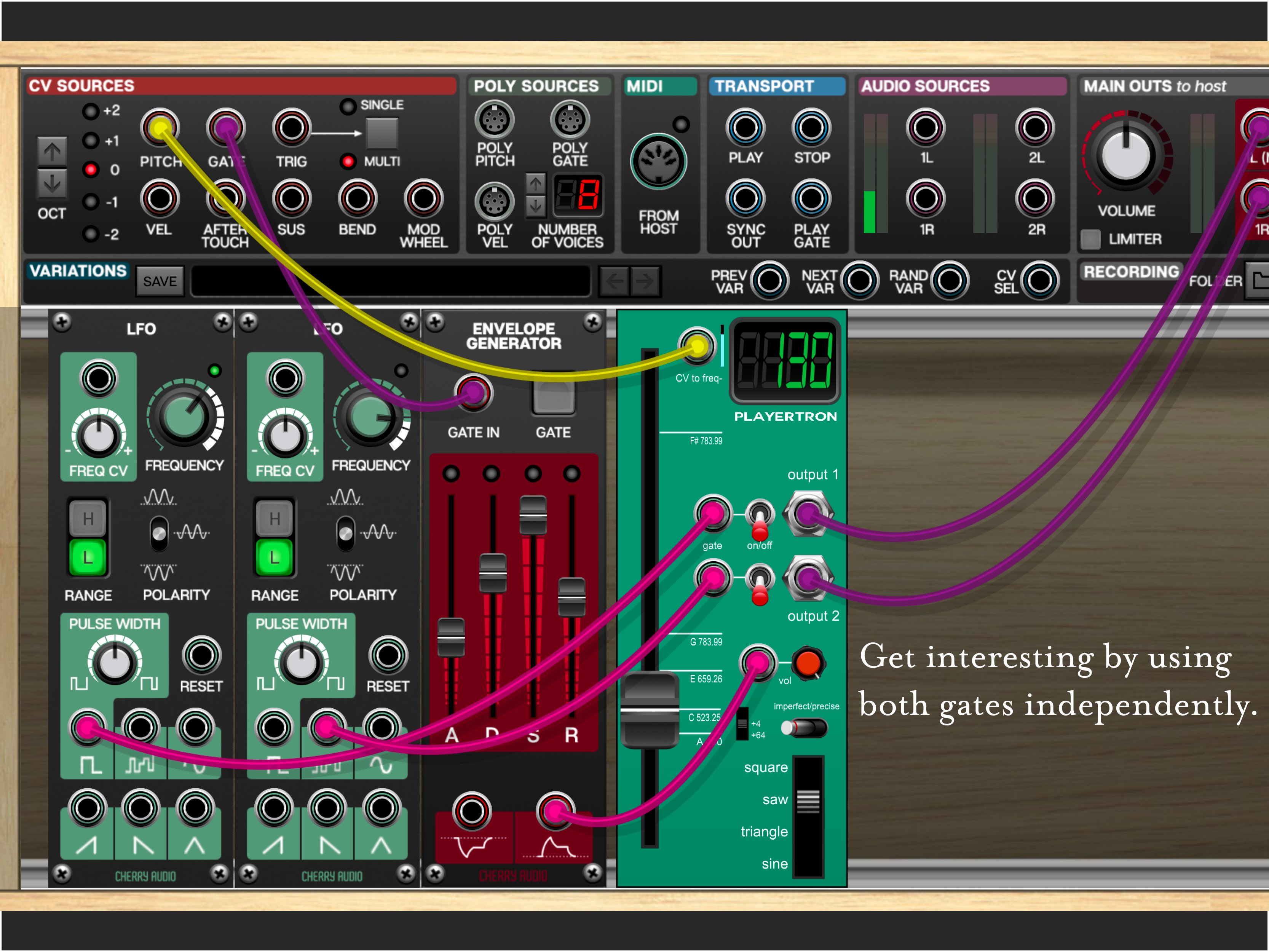
Task: Click the STOP jack in Transport
Action: 811,128
